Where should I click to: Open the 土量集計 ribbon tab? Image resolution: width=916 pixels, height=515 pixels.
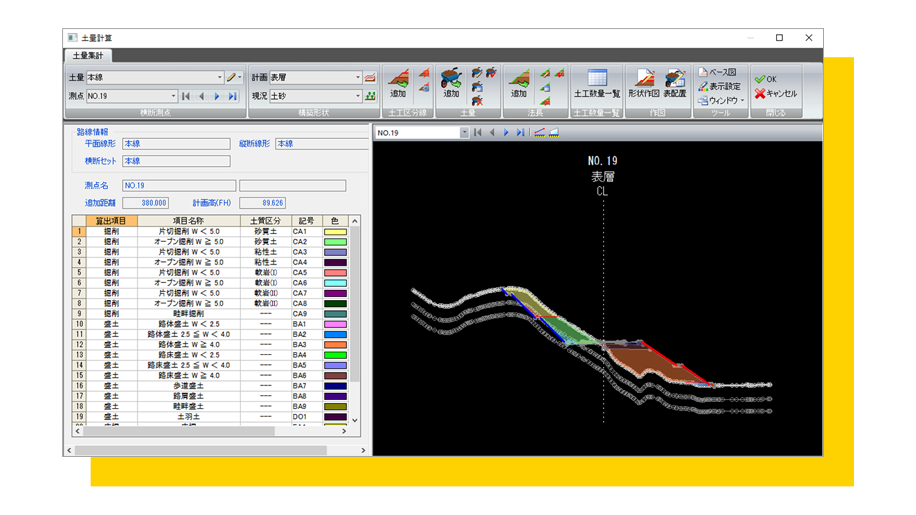pyautogui.click(x=88, y=55)
